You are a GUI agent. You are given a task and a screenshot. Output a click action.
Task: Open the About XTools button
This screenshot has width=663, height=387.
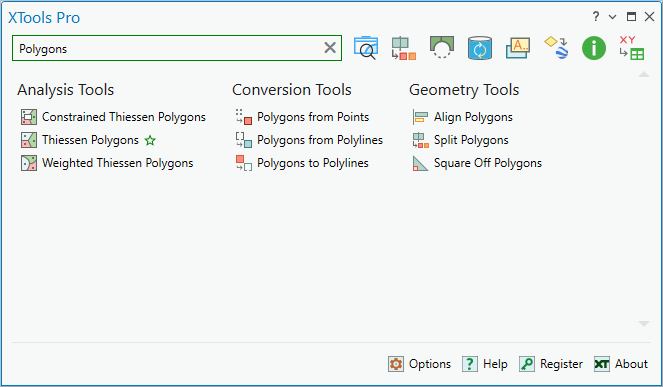(621, 364)
